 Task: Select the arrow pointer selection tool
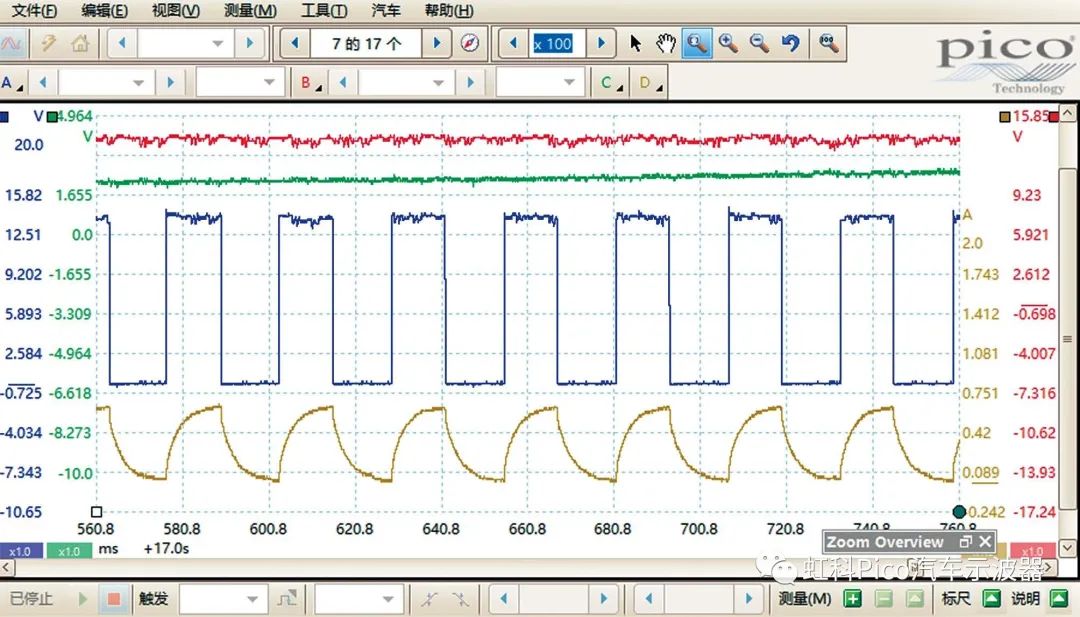636,43
